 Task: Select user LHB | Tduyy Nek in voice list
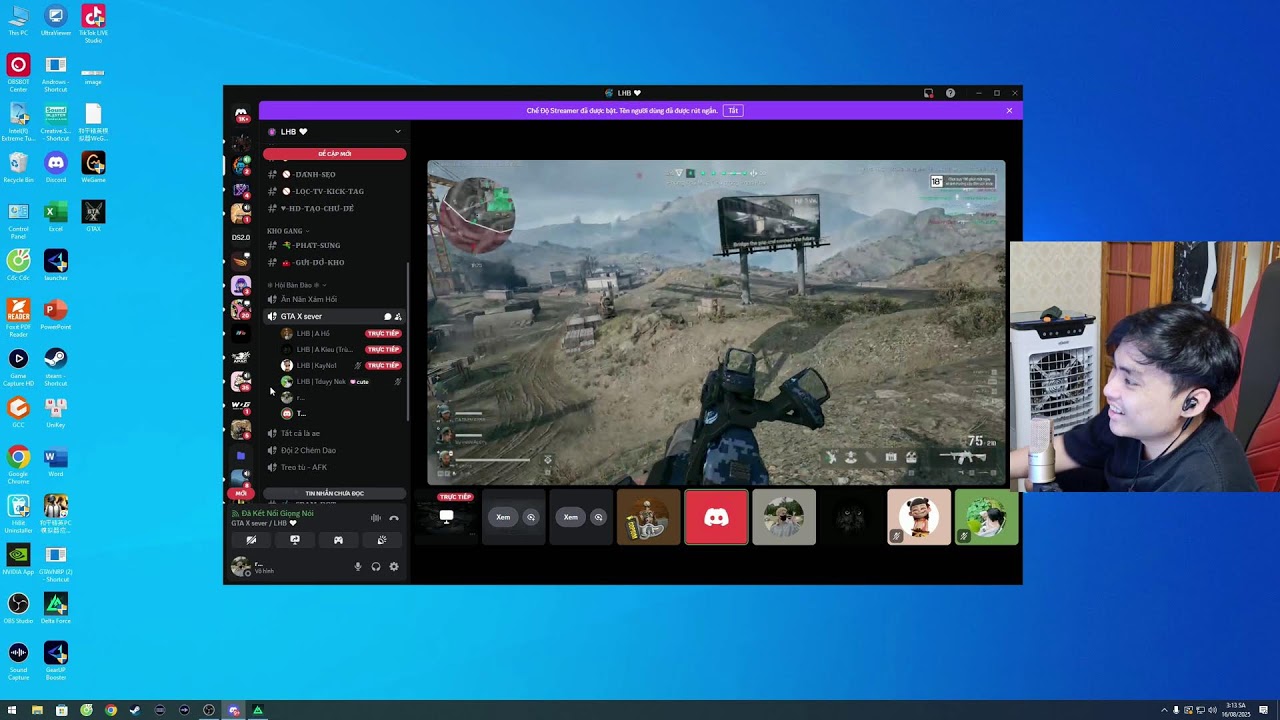pyautogui.click(x=340, y=381)
